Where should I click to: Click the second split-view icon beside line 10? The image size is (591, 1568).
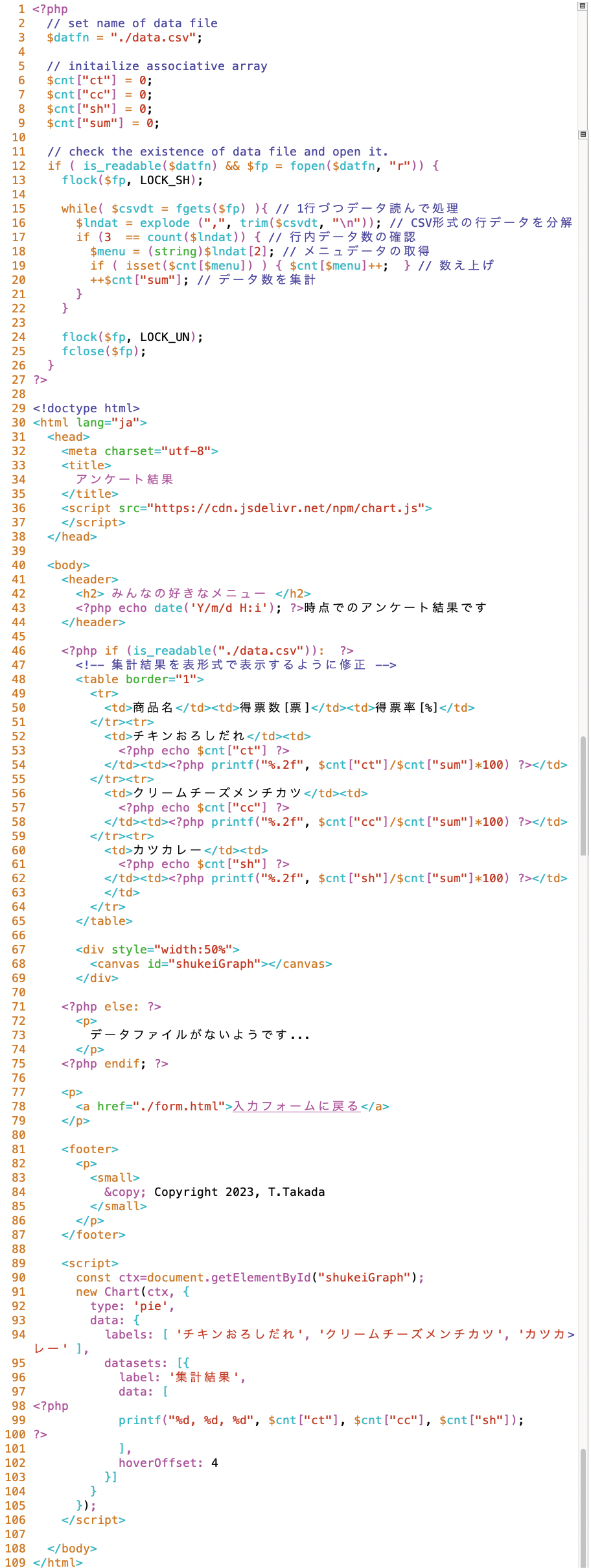tap(583, 134)
